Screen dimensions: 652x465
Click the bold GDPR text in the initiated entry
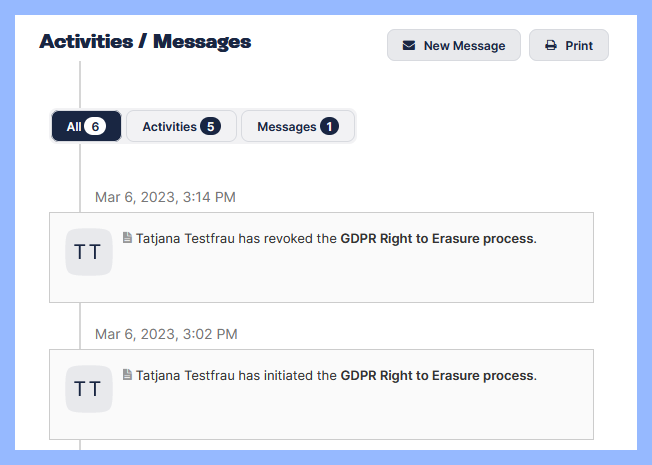(x=437, y=376)
